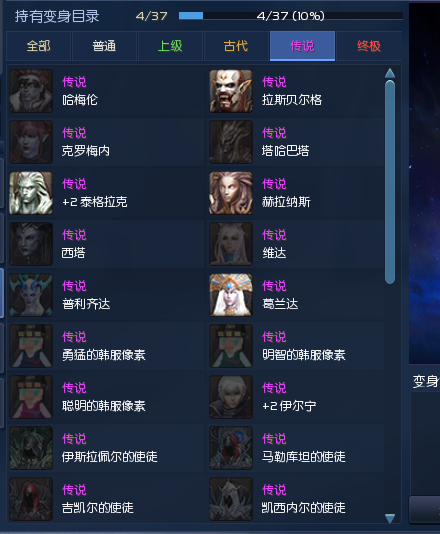Viewport: 440px width, 534px height.
Task: Open the 古代 grade tab
Action: pos(236,46)
